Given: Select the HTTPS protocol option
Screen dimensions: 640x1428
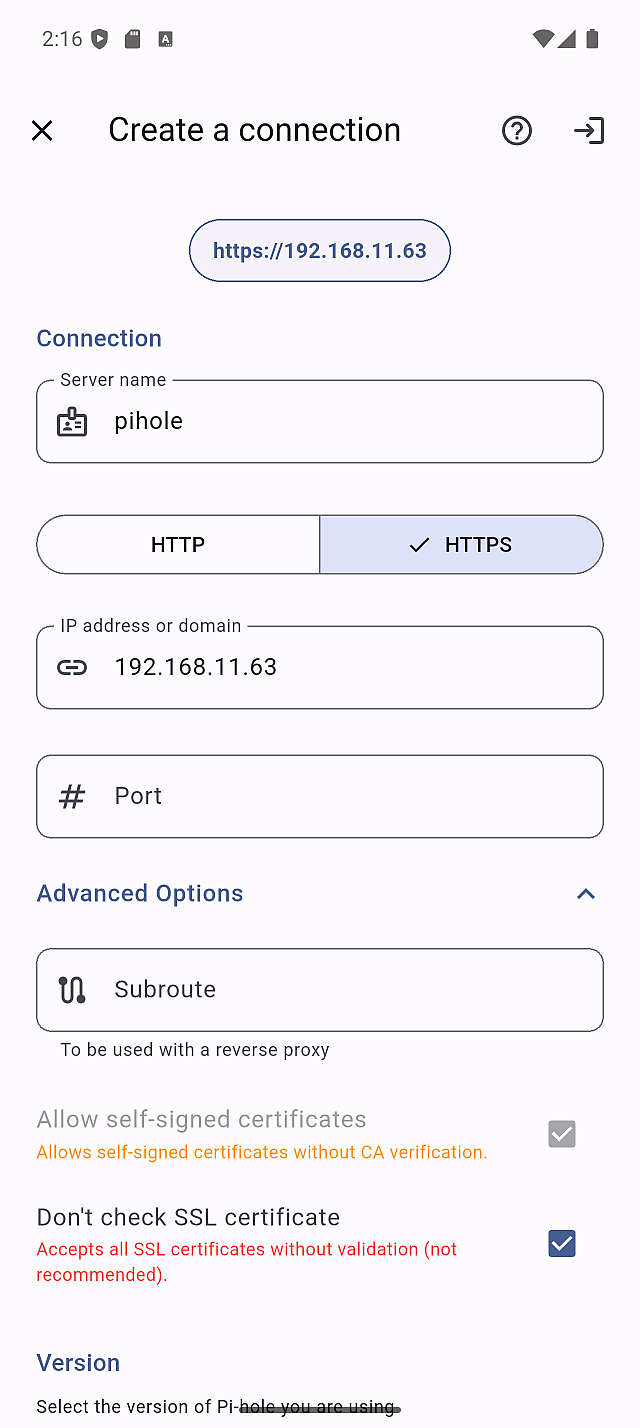Looking at the screenshot, I should [461, 545].
